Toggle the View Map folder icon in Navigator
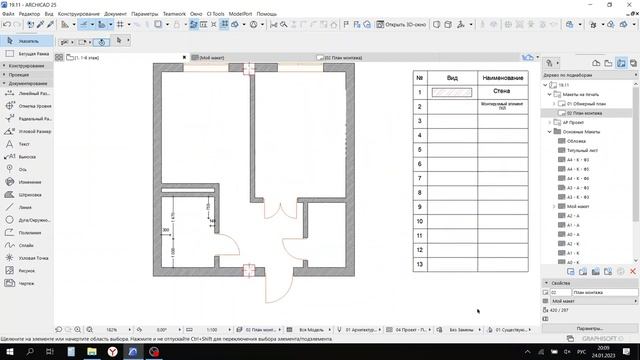 (609, 63)
